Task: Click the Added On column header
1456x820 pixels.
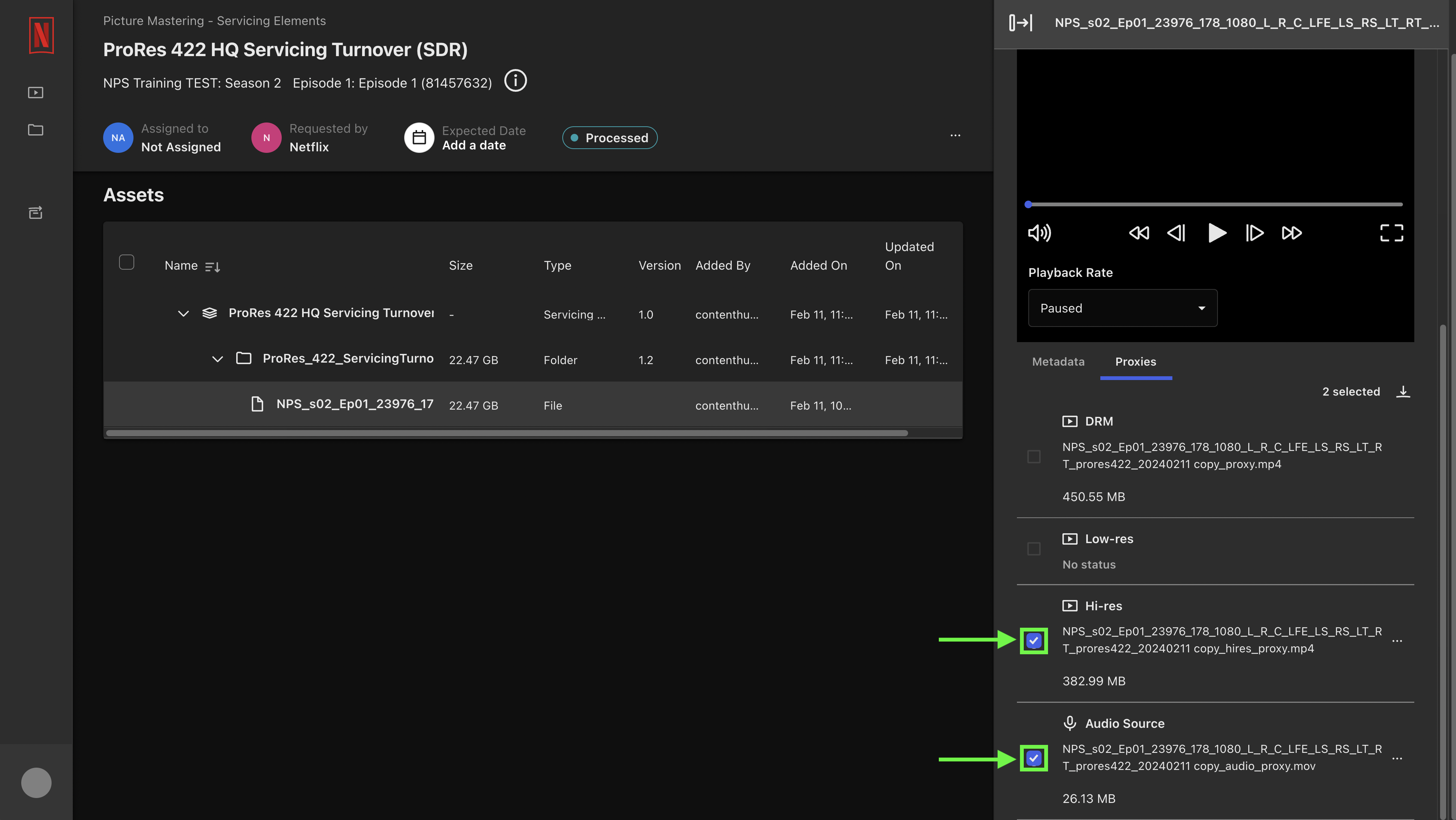Action: 819,265
